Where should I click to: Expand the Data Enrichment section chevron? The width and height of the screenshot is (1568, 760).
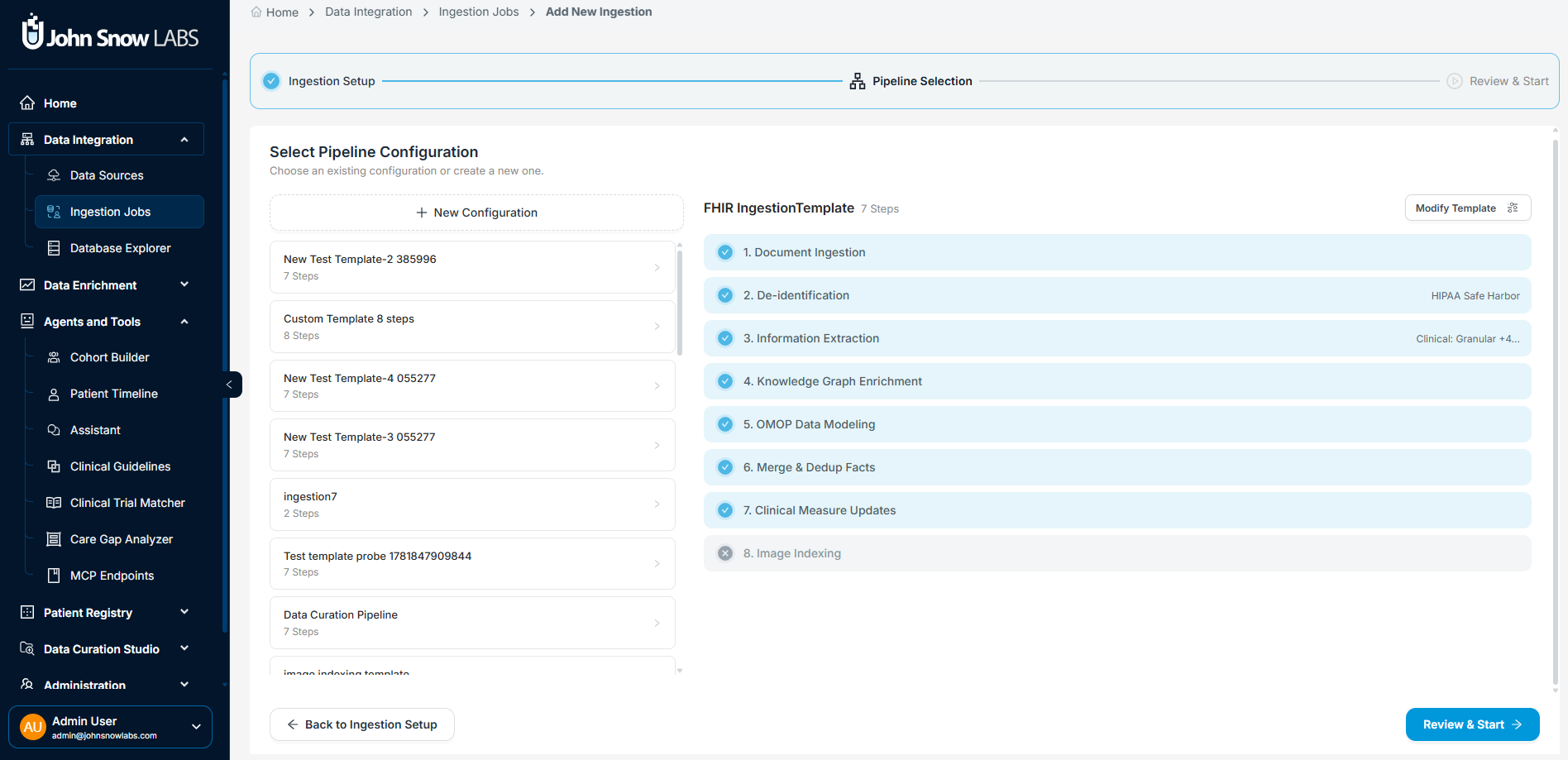pos(184,284)
